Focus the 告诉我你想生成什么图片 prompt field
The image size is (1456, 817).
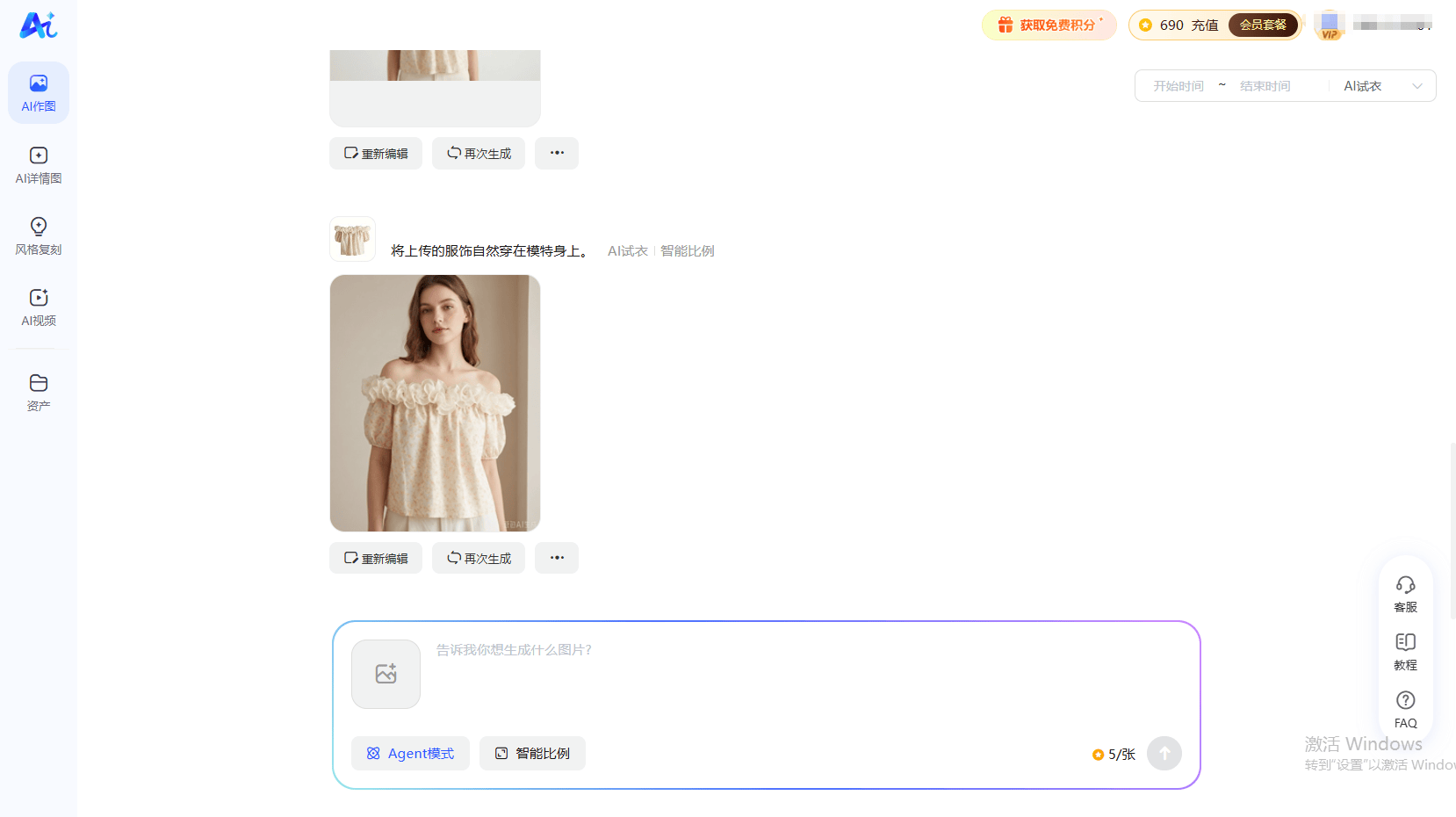pyautogui.click(x=808, y=674)
